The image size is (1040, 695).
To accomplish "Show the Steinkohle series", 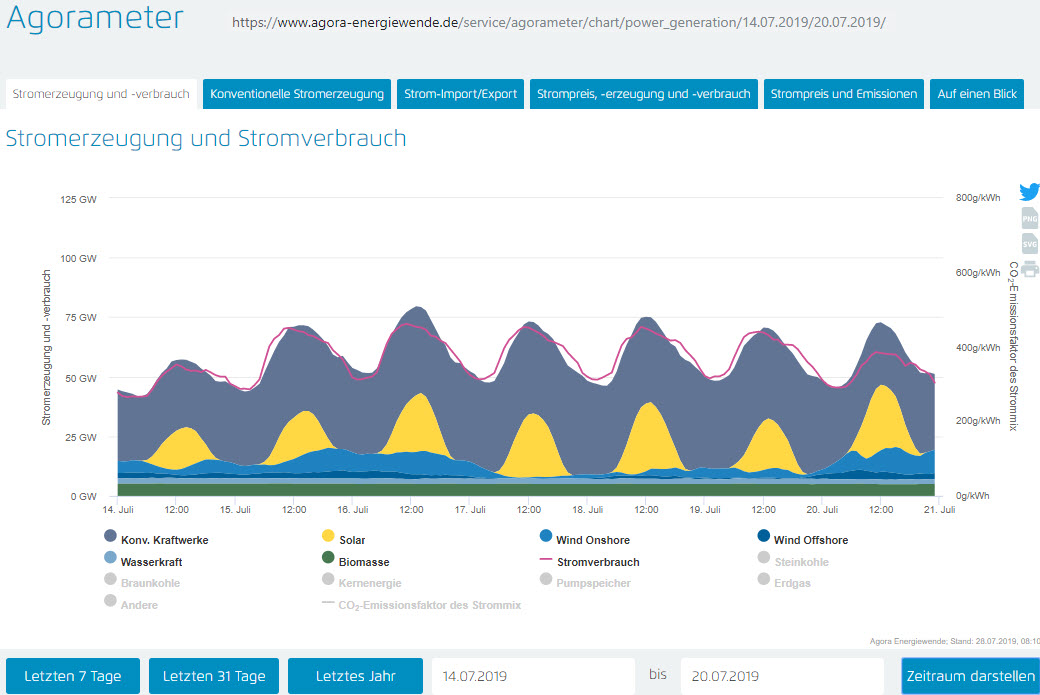I will click(800, 562).
